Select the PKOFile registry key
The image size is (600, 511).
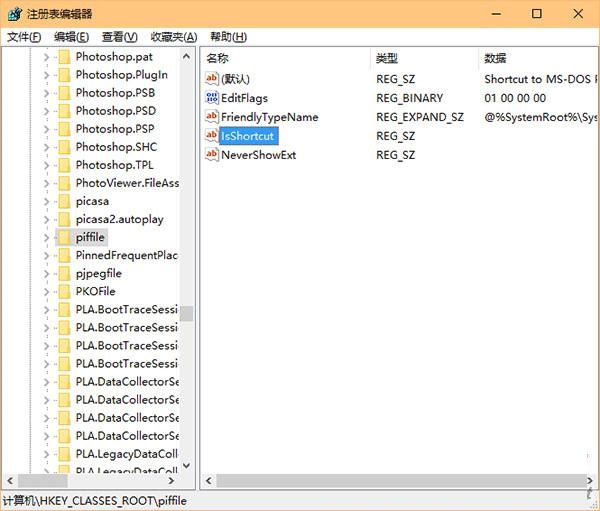(95, 291)
